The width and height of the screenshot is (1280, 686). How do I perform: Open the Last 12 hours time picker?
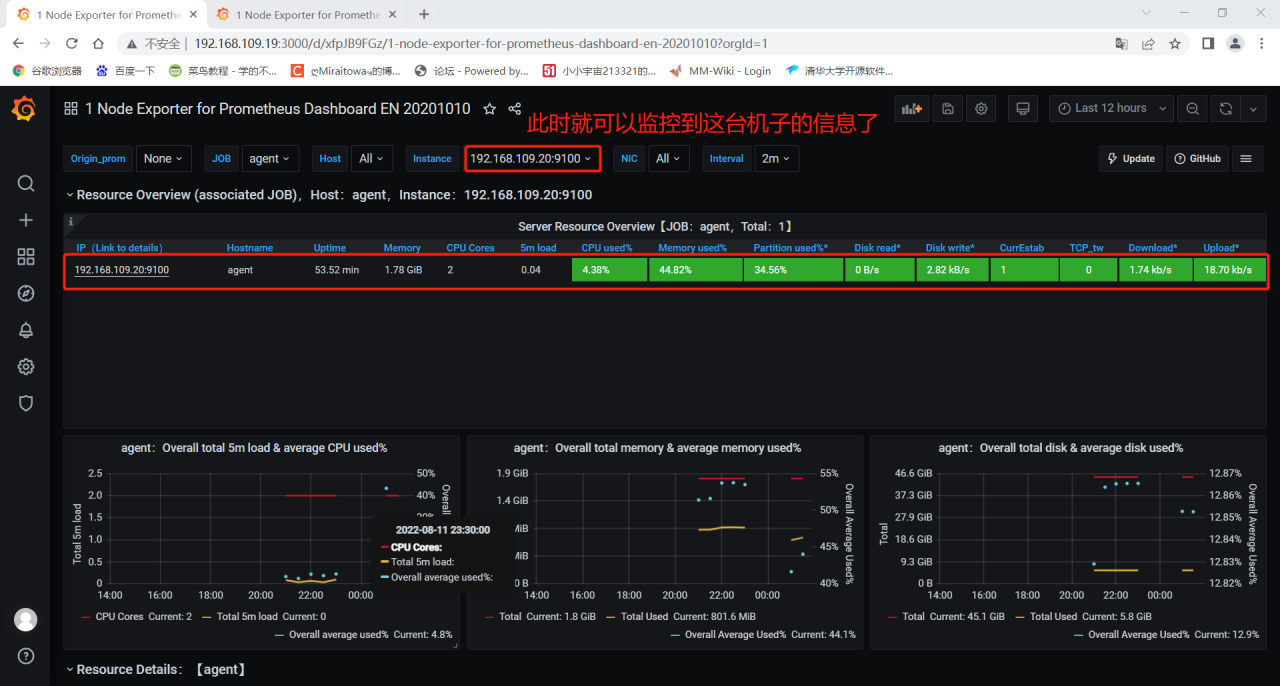click(1110, 109)
